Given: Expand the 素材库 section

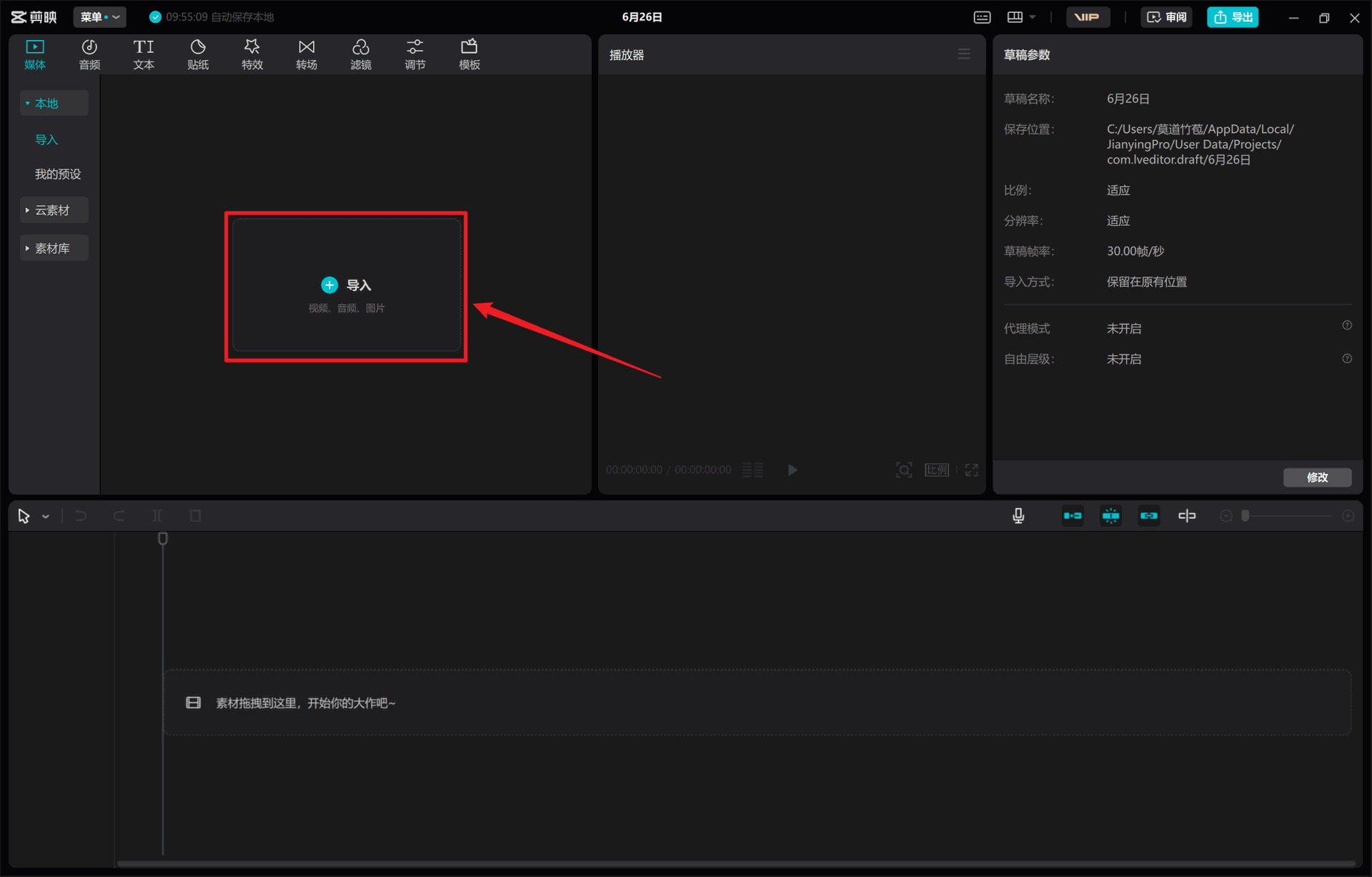Looking at the screenshot, I should [54, 248].
